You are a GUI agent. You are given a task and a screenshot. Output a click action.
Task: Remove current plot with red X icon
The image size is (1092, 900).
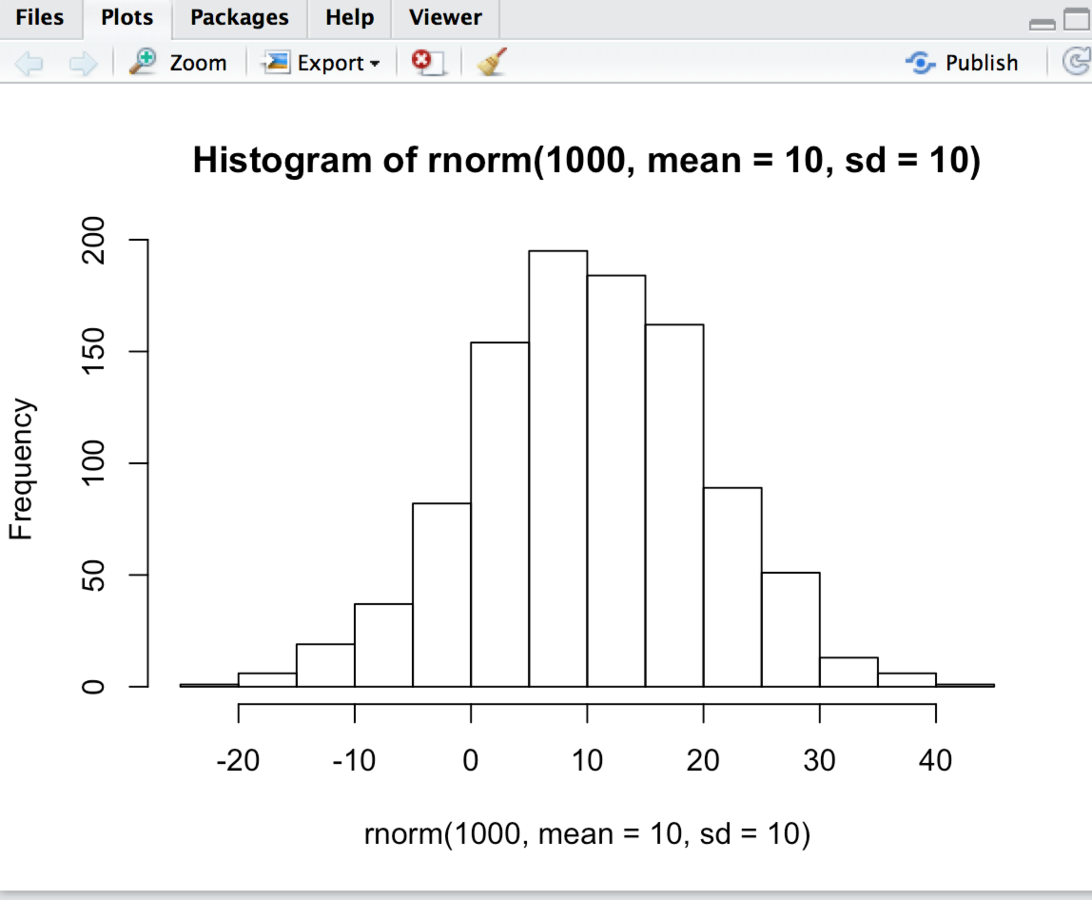pyautogui.click(x=428, y=62)
